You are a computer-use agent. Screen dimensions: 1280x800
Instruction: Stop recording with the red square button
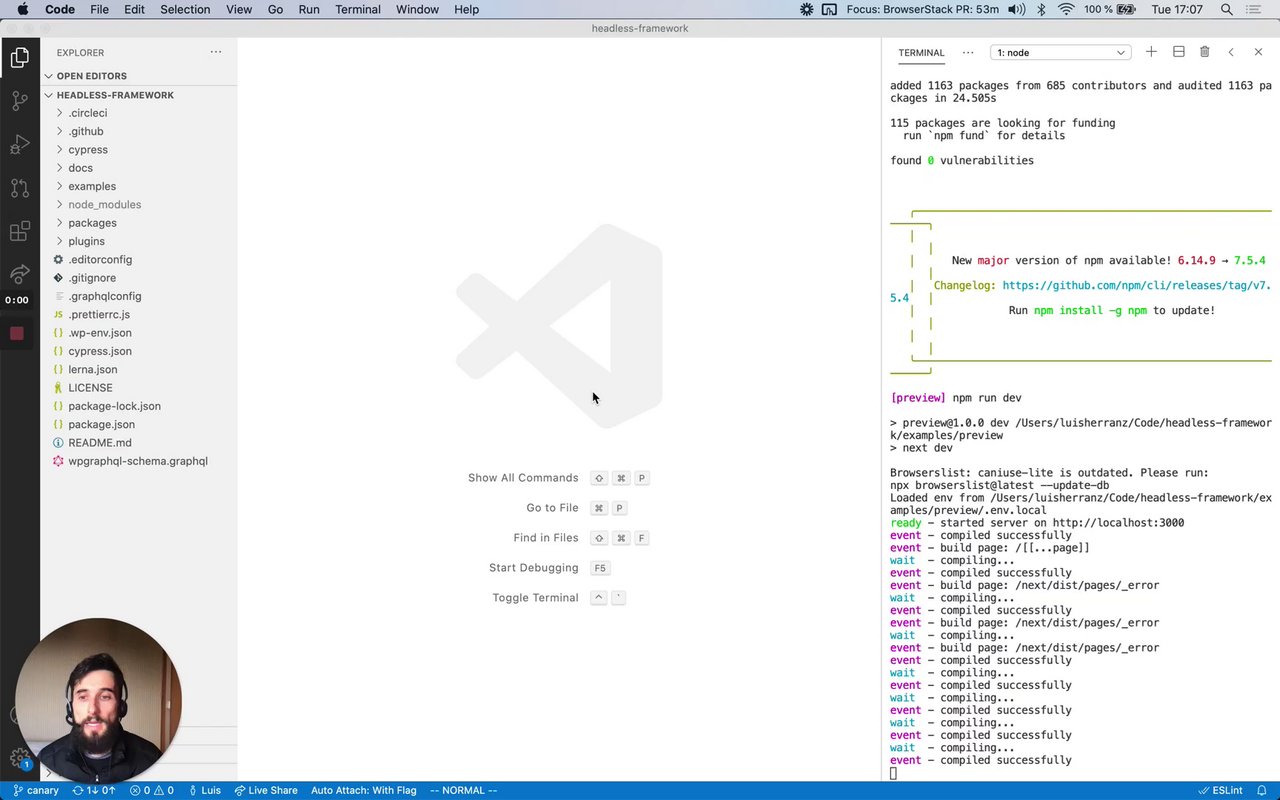(x=17, y=333)
